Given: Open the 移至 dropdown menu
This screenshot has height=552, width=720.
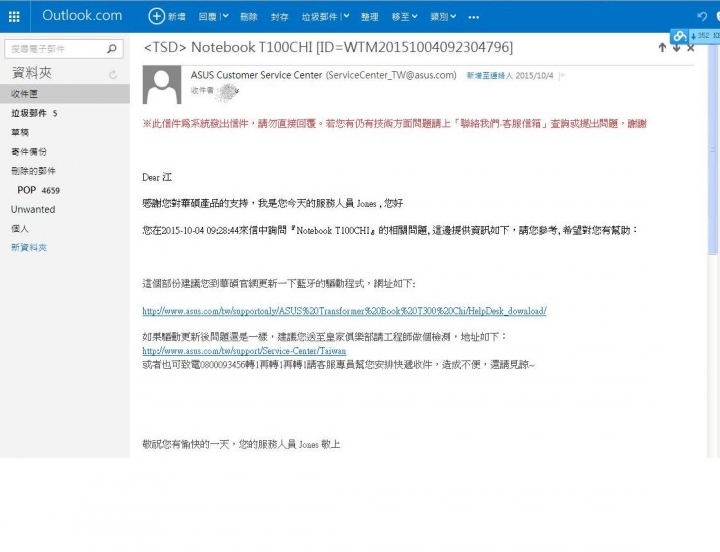Looking at the screenshot, I should [405, 17].
